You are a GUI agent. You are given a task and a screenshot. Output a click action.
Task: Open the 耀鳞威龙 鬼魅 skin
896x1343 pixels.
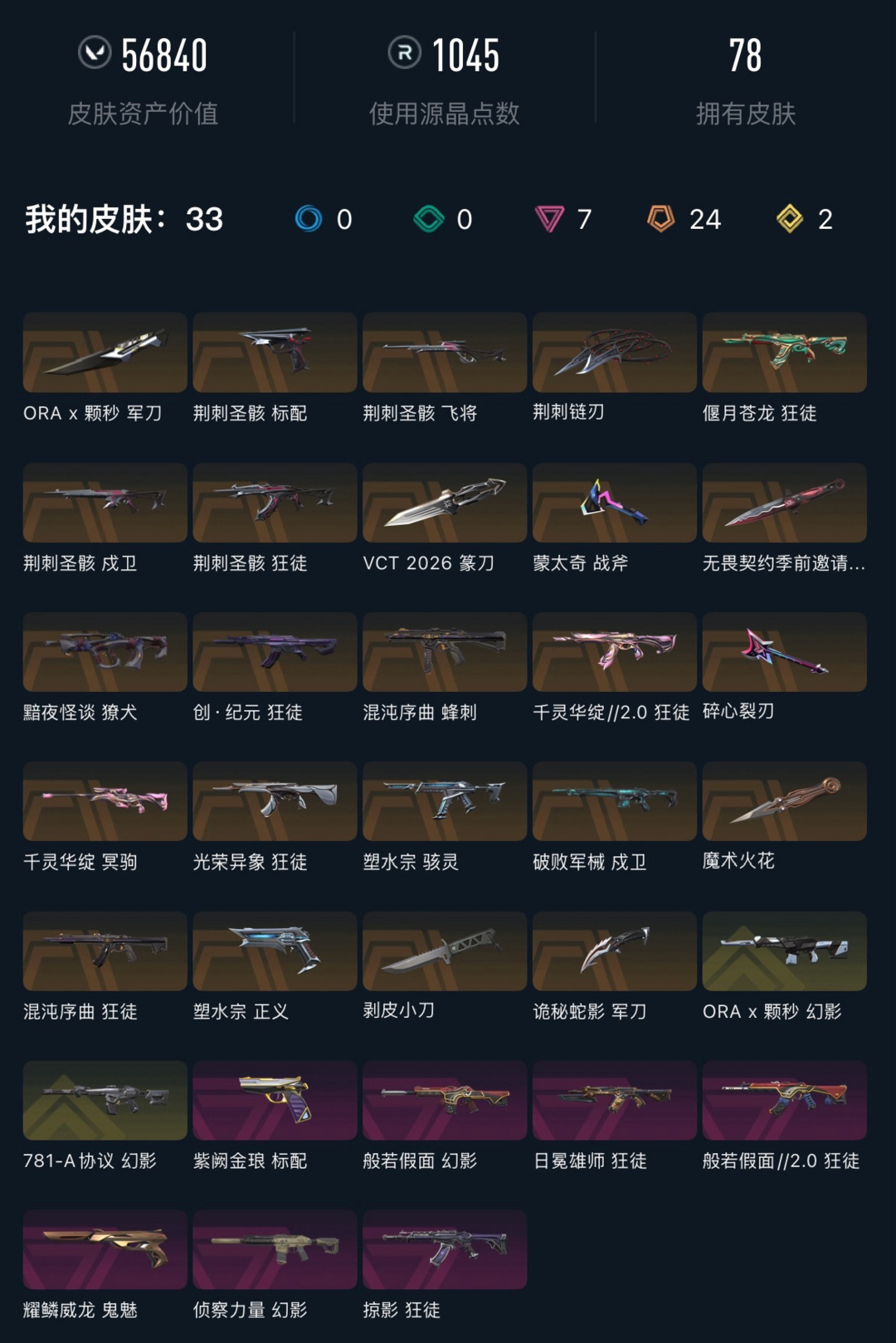(105, 1249)
